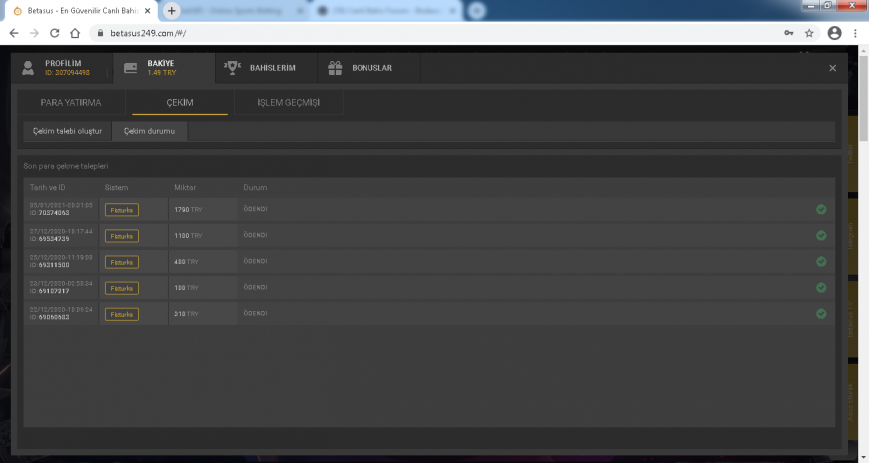View site security lock information
This screenshot has height=463, width=869.
[100, 33]
